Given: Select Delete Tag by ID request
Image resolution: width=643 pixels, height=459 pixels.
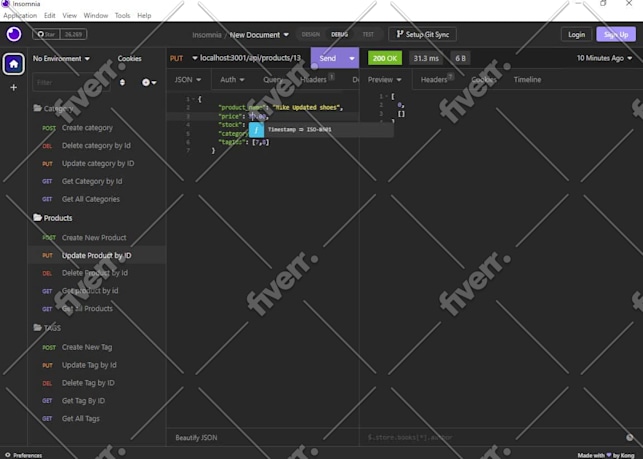Looking at the screenshot, I should click(96, 383).
